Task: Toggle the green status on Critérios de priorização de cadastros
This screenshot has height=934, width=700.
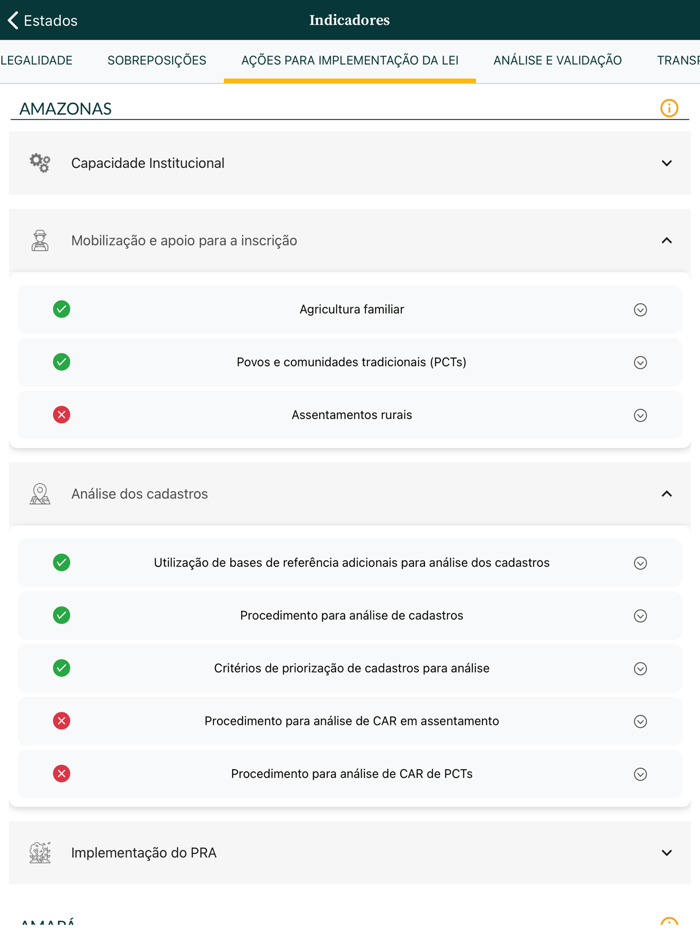Action: pyautogui.click(x=61, y=667)
